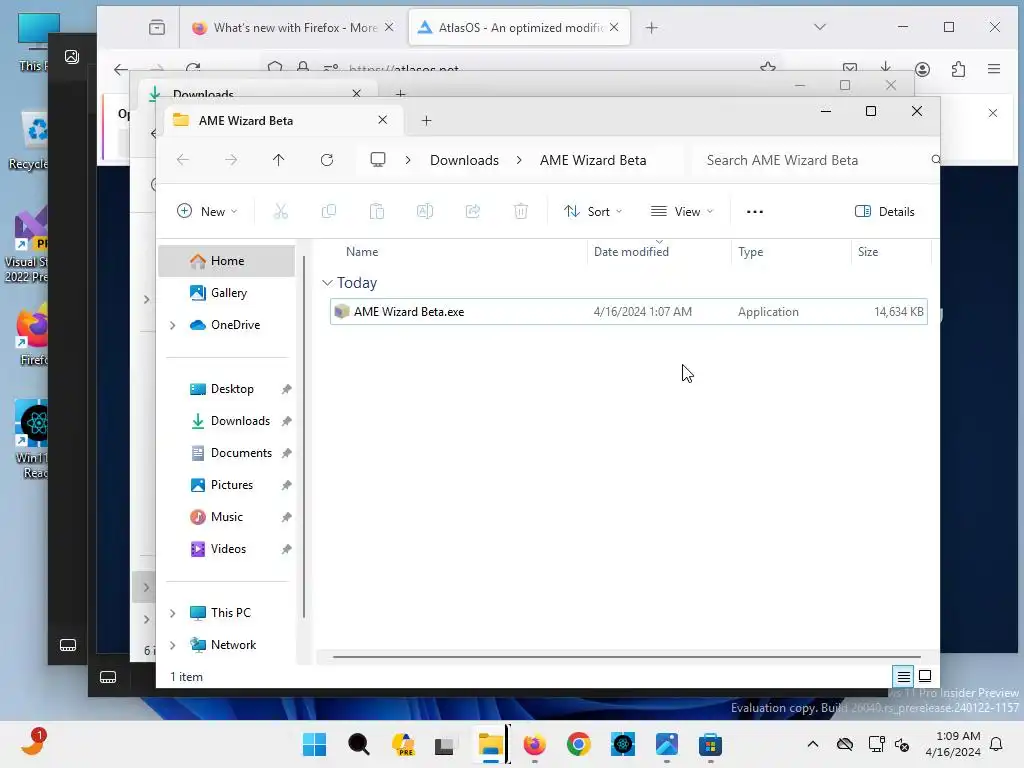Click the Paste clipboard icon in Explorer toolbar

377,211
